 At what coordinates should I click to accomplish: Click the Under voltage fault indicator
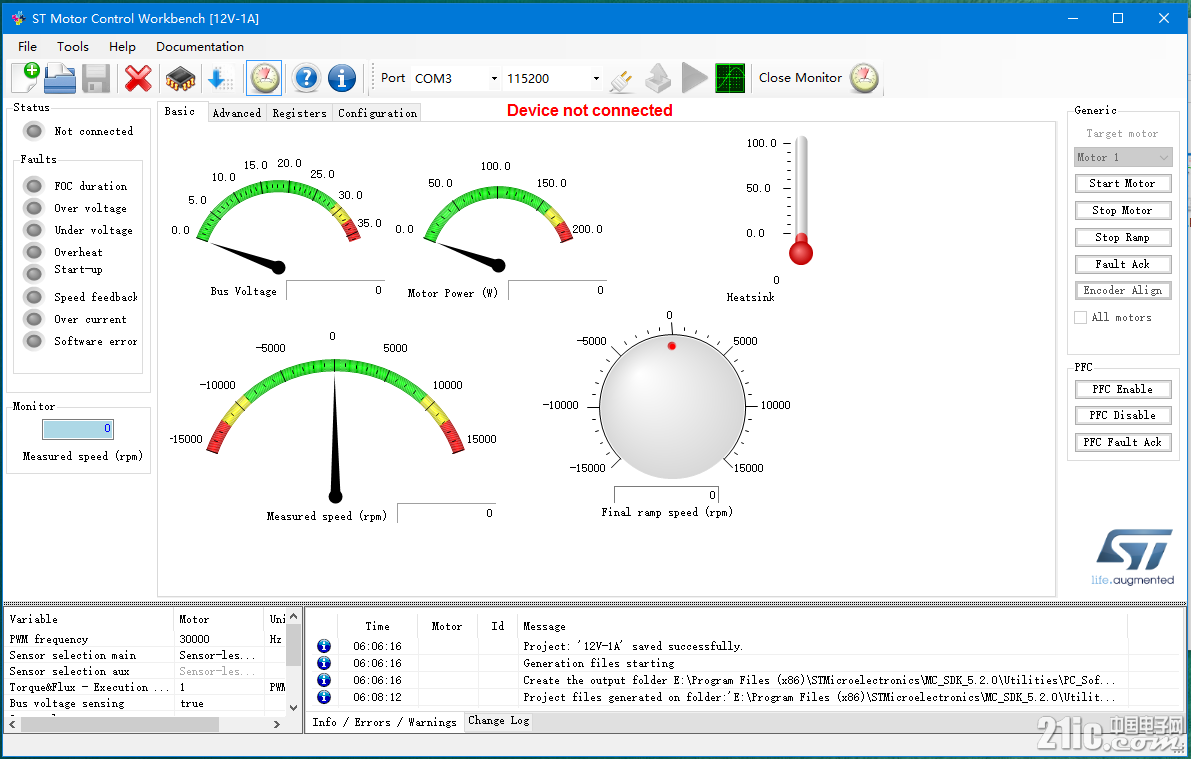(33, 230)
